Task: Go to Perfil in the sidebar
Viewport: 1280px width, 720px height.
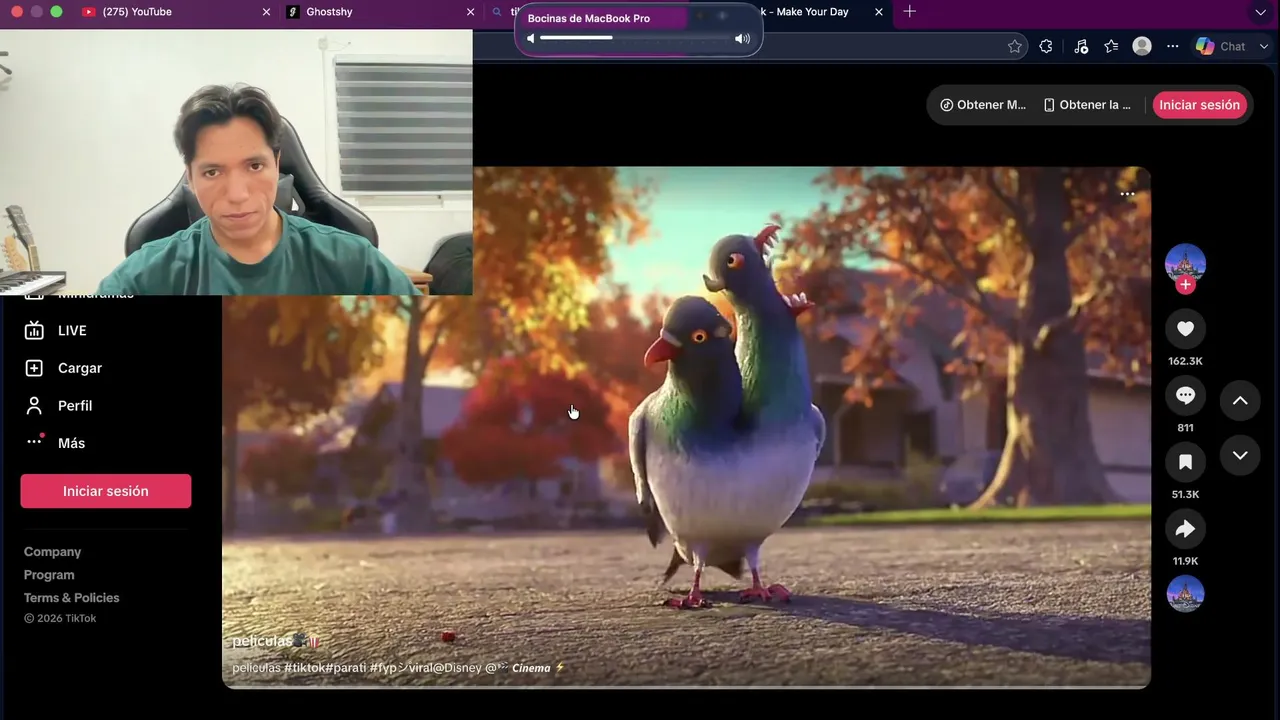Action: point(75,406)
